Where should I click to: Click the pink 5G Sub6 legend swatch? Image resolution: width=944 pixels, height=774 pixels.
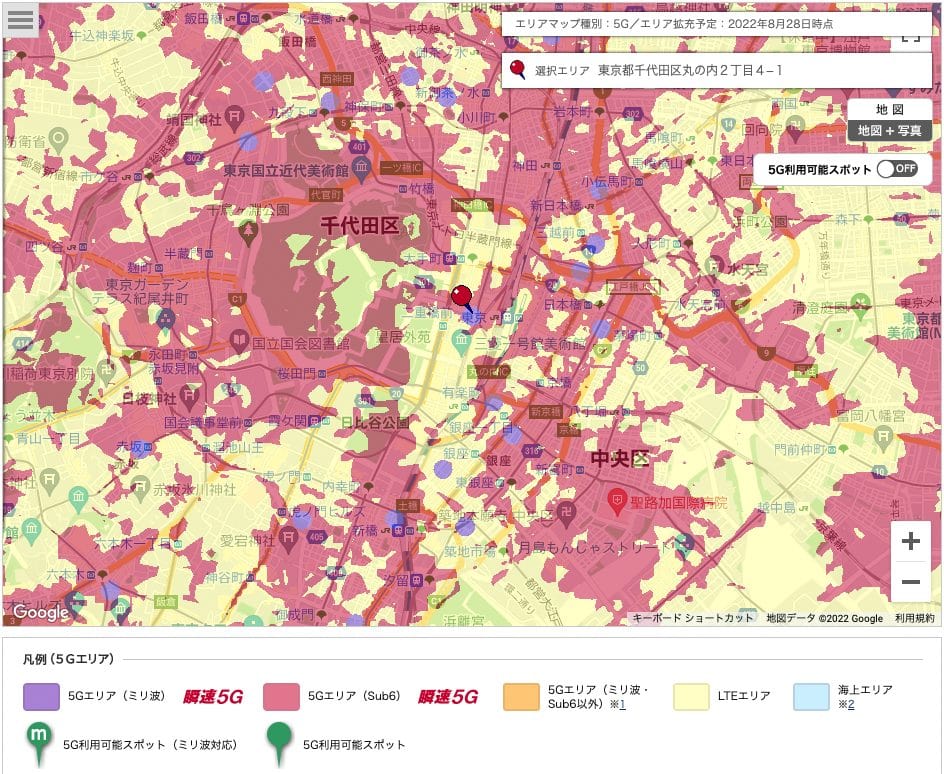click(x=281, y=697)
